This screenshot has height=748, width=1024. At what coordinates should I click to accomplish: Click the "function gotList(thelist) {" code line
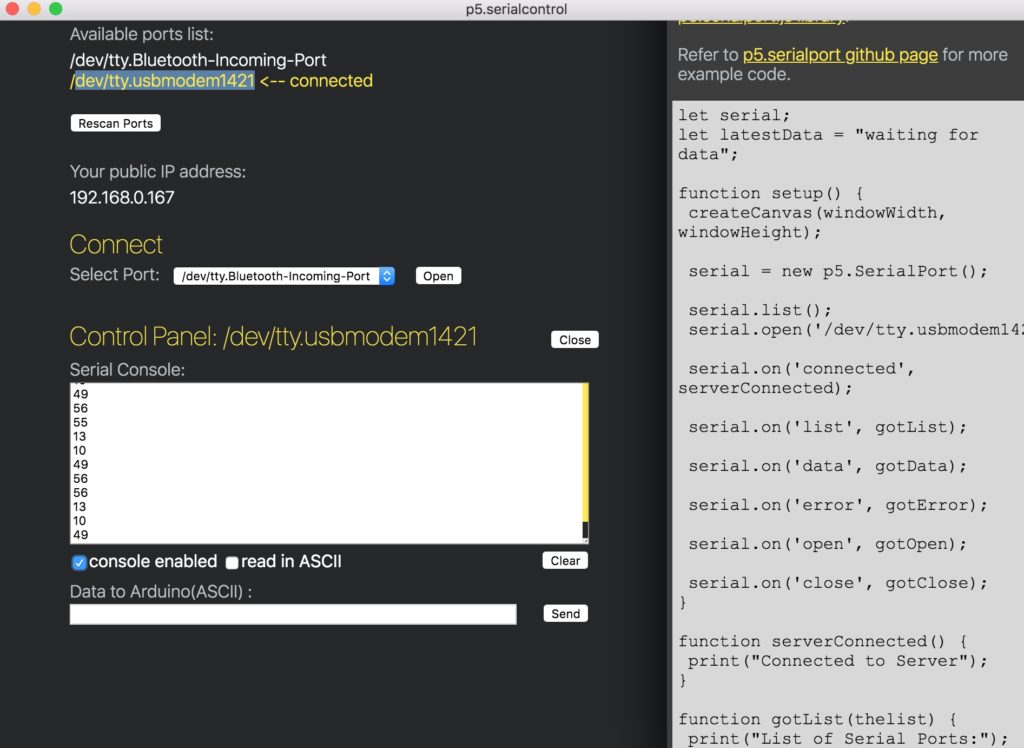(x=818, y=719)
